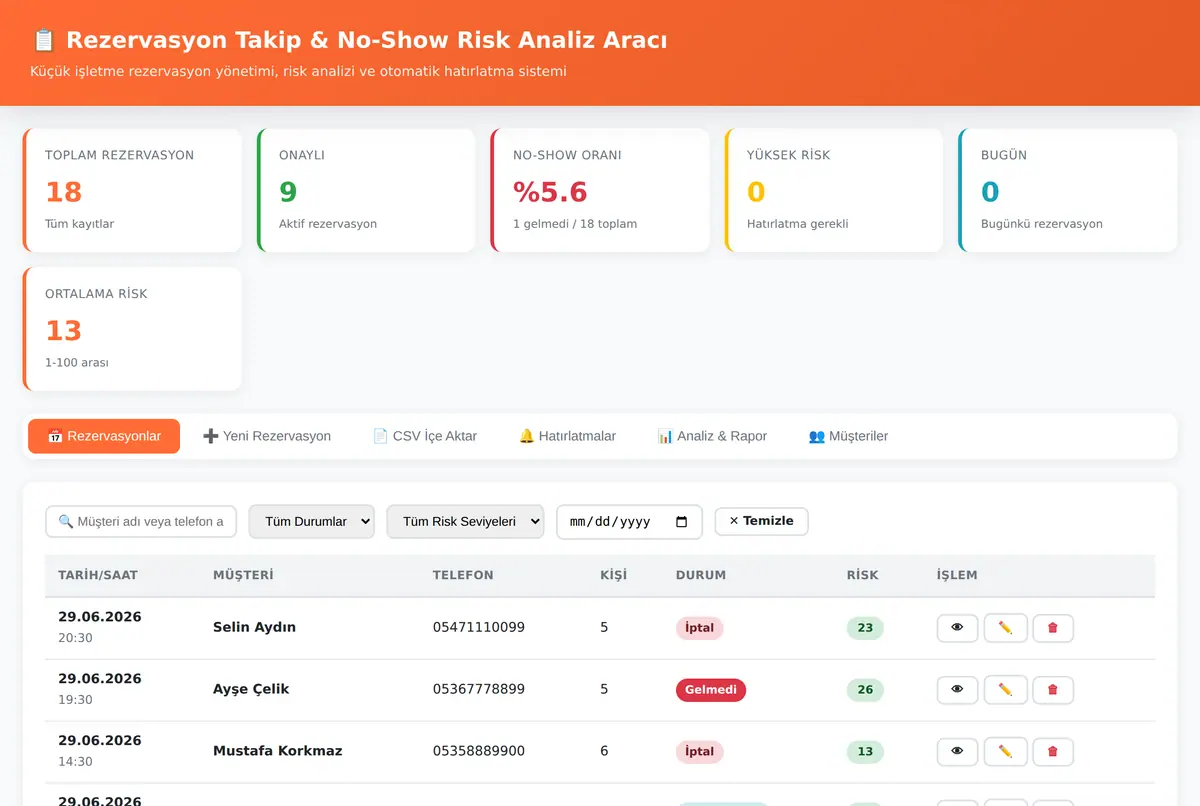This screenshot has height=806, width=1200.
Task: Click the Temizle filter reset button
Action: 761,521
